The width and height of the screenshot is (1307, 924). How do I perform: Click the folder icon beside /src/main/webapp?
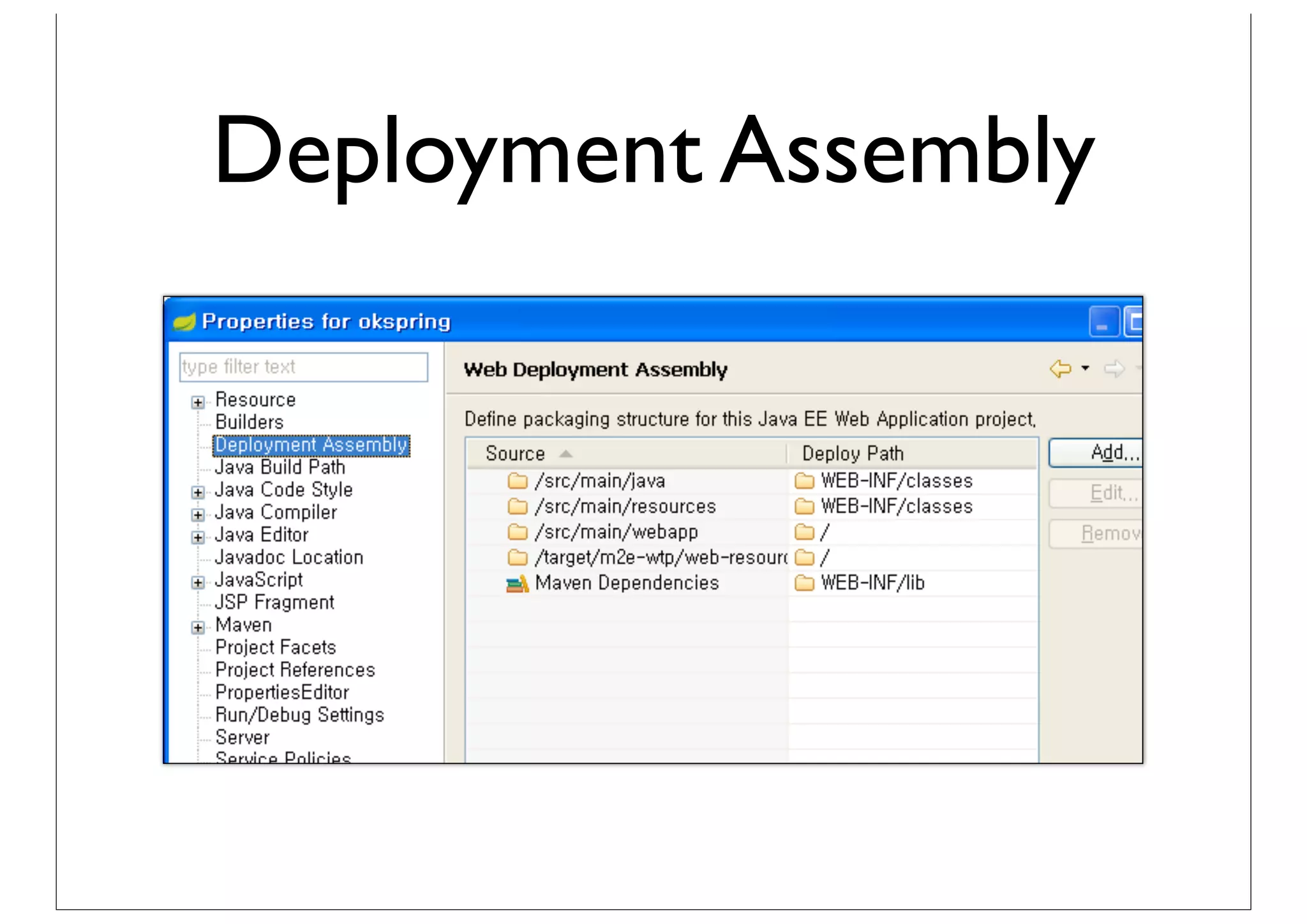tap(518, 532)
